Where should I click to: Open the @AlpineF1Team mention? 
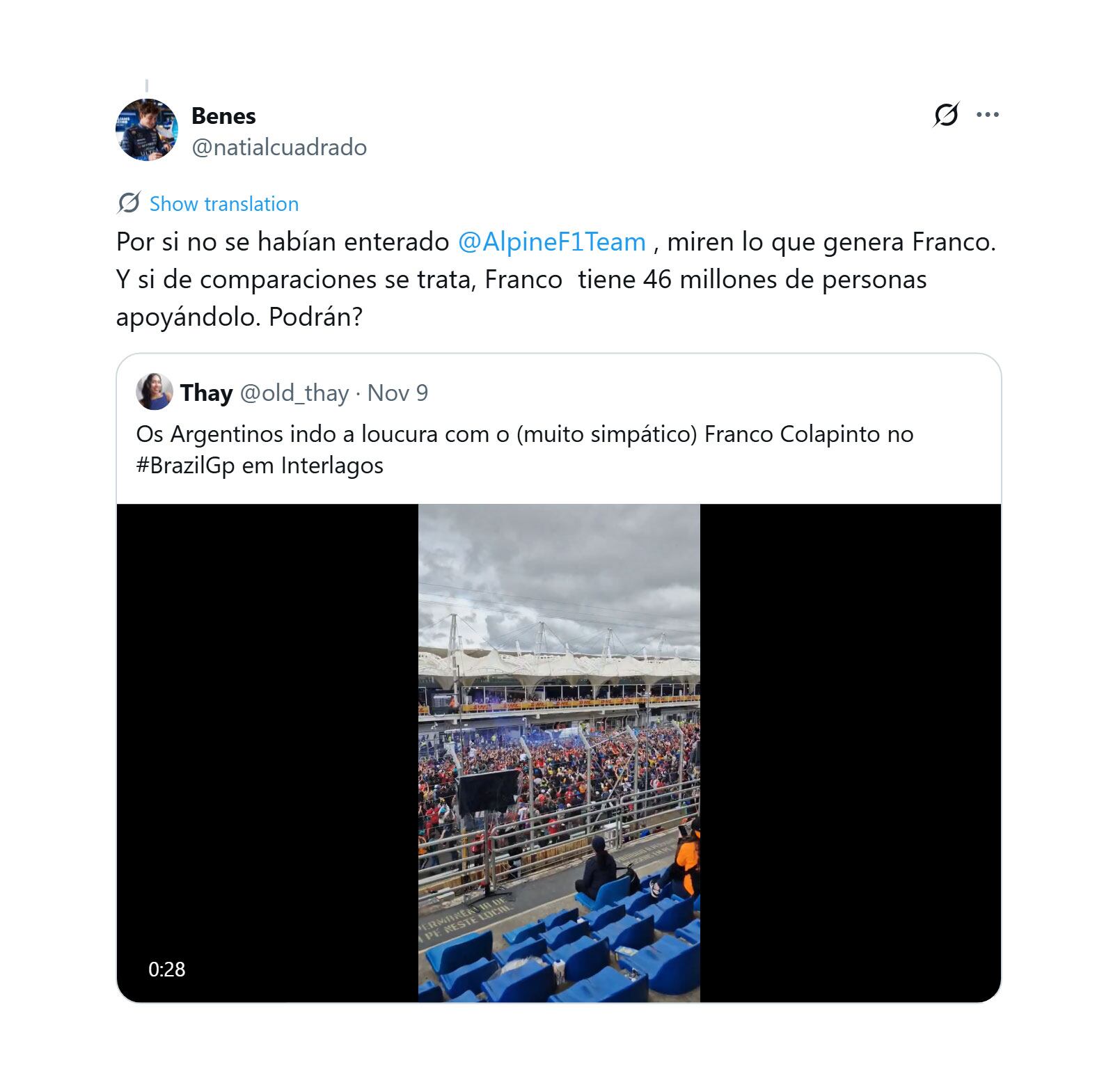point(551,242)
